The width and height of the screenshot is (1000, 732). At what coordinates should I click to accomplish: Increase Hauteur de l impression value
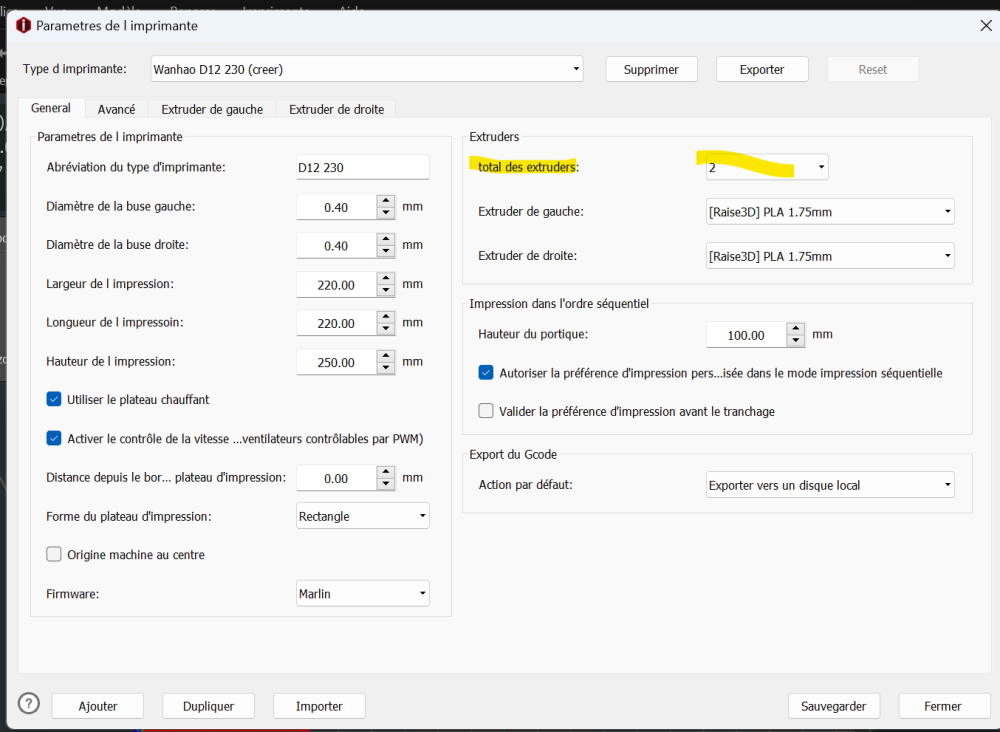[386, 356]
